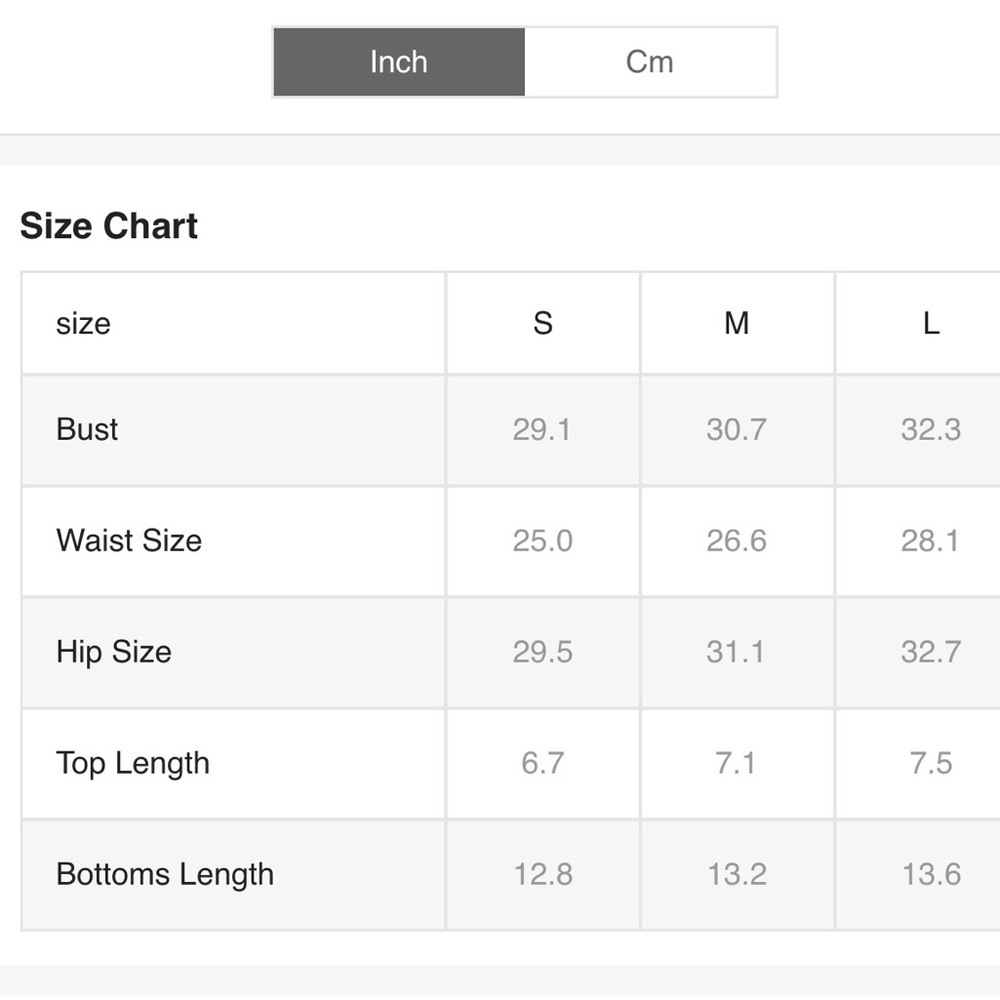Click Bust value 29.1 for size S
The height and width of the screenshot is (1000, 1000).
point(543,430)
